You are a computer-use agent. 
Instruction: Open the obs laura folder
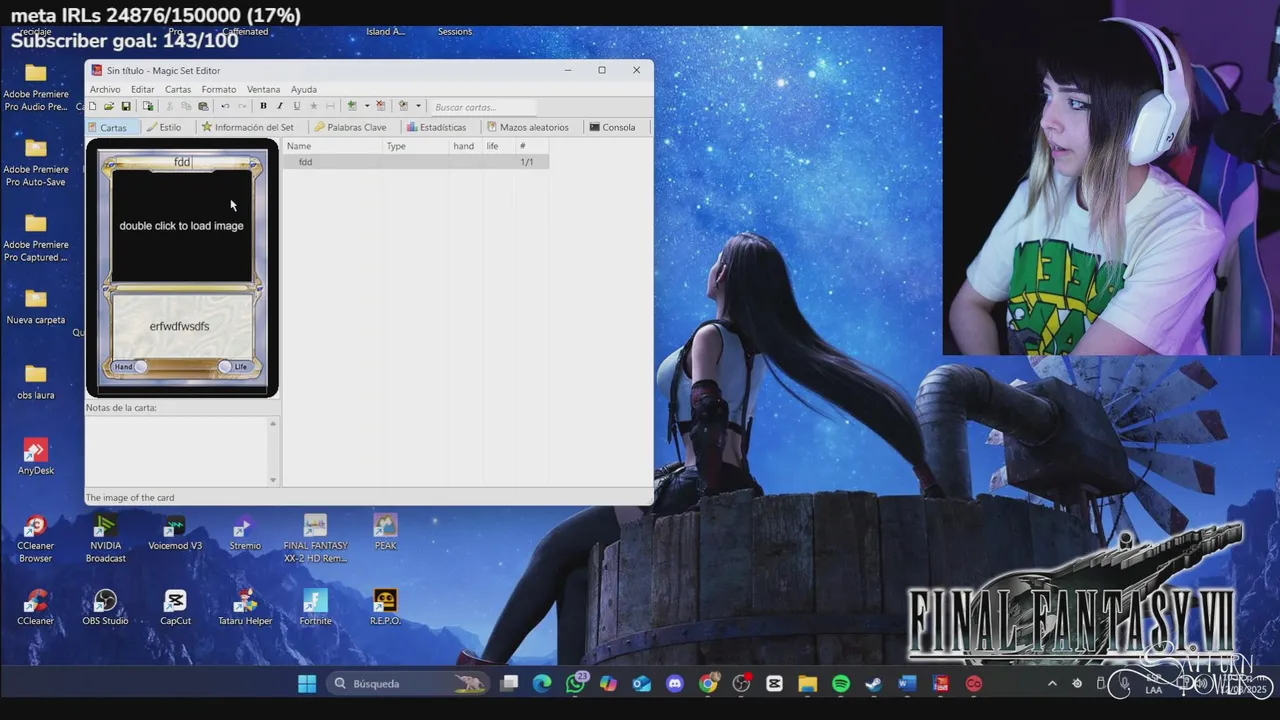[x=36, y=382]
